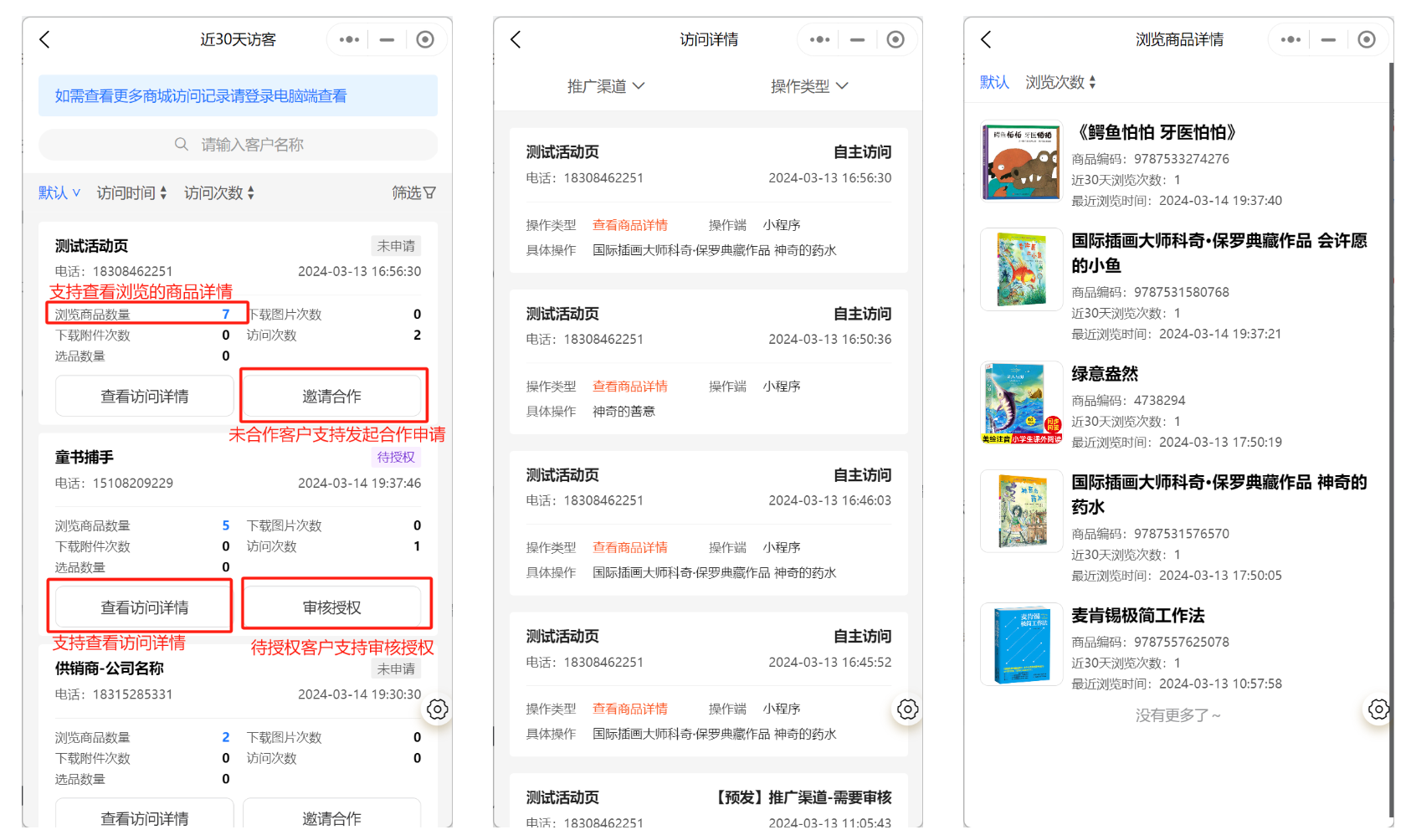Screen dimensions: 1406x840
Task: Click 【预发】推广渠道-需要审核 label
Action: tap(802, 797)
